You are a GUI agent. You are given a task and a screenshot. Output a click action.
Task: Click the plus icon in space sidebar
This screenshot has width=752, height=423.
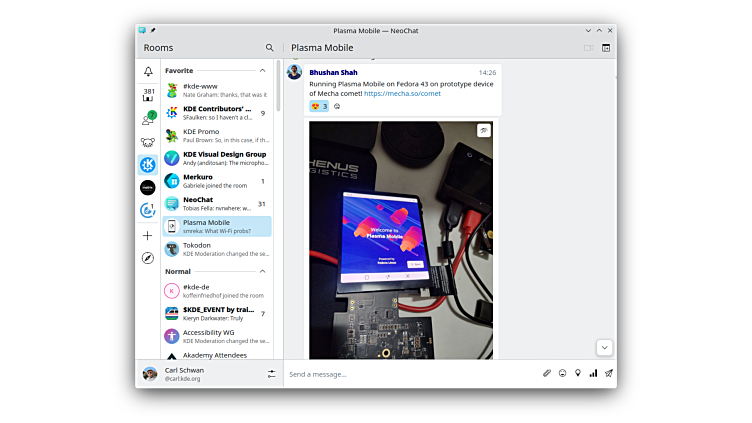[x=148, y=236]
